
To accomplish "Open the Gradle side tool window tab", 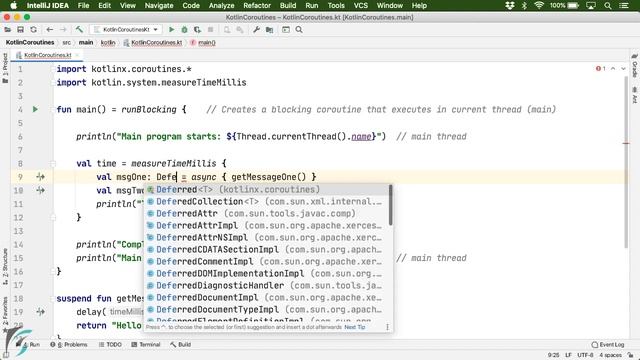I will click(635, 67).
